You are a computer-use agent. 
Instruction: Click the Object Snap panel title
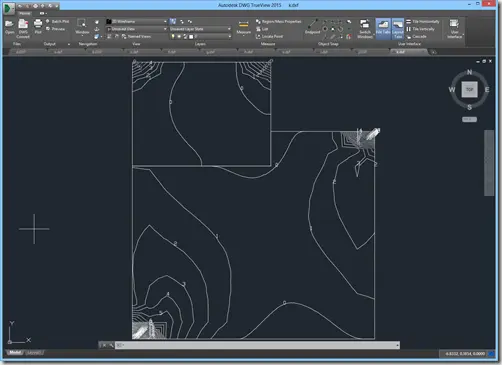click(328, 44)
